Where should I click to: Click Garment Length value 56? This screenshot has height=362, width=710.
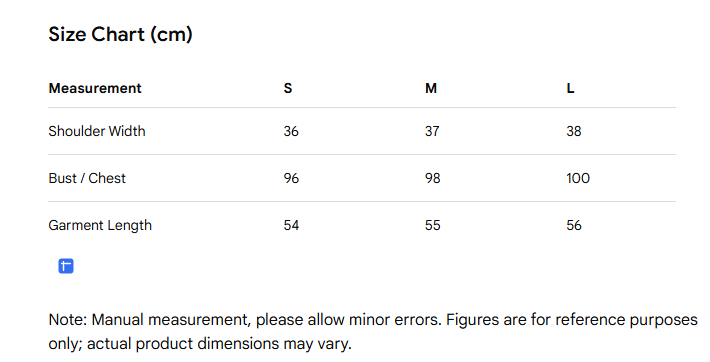pyautogui.click(x=574, y=225)
